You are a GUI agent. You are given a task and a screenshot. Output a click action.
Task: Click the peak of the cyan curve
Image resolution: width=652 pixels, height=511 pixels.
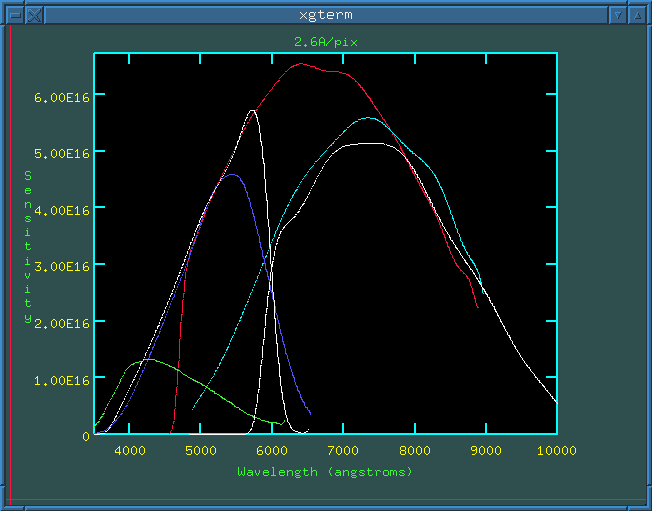(x=368, y=118)
